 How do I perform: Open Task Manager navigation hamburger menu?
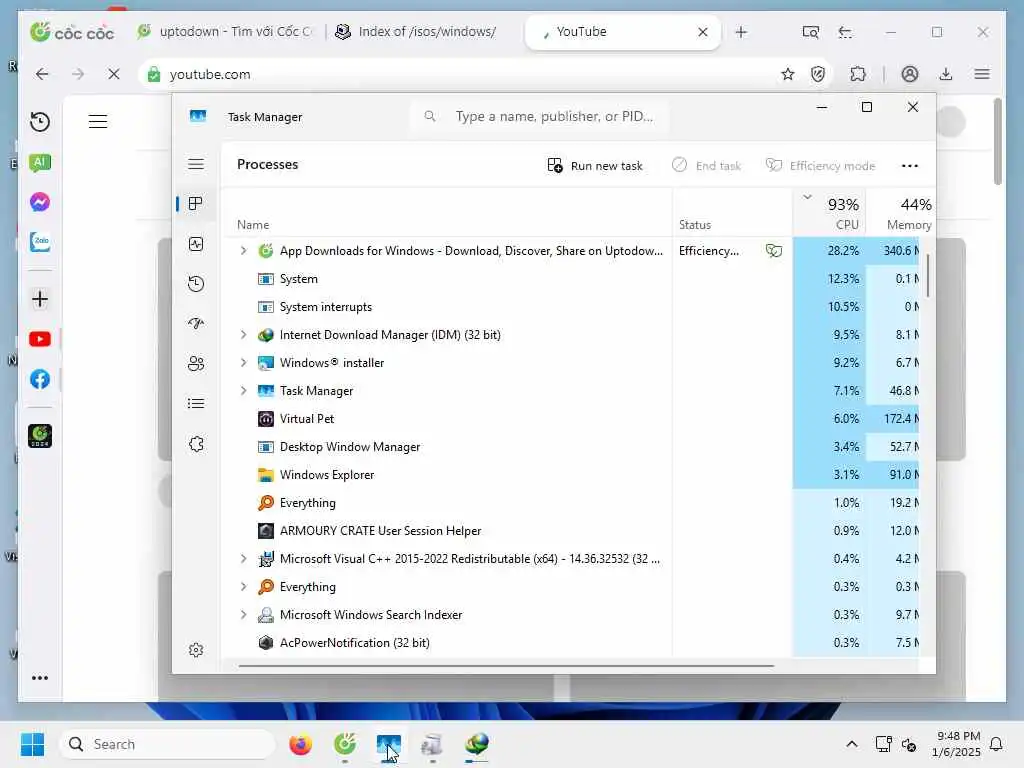click(x=196, y=164)
